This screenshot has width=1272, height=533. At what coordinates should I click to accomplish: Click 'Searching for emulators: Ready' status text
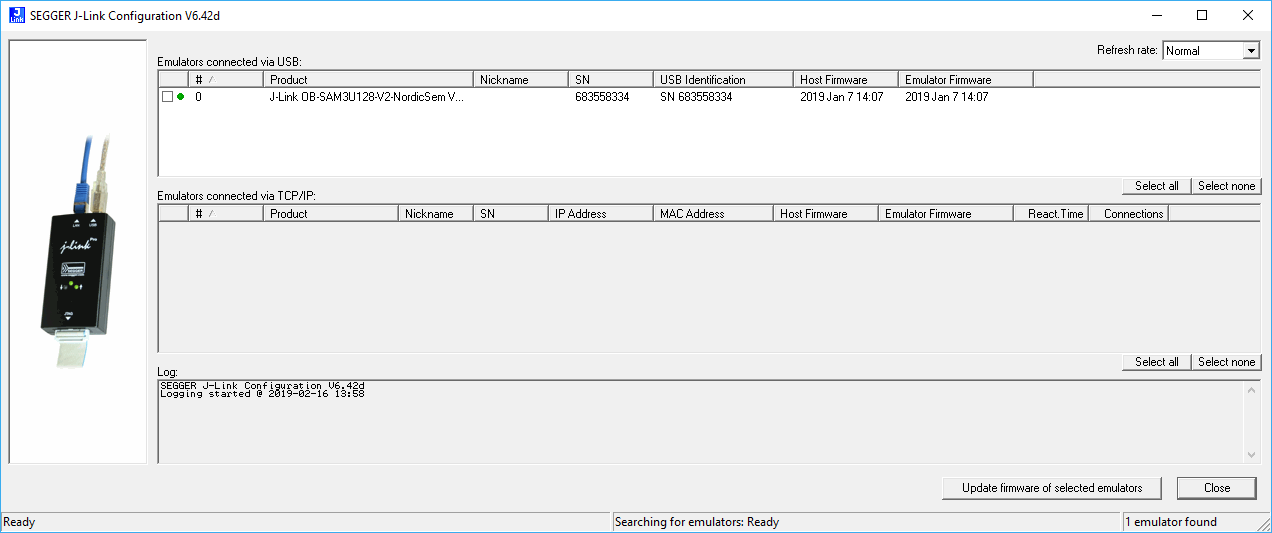tap(697, 522)
